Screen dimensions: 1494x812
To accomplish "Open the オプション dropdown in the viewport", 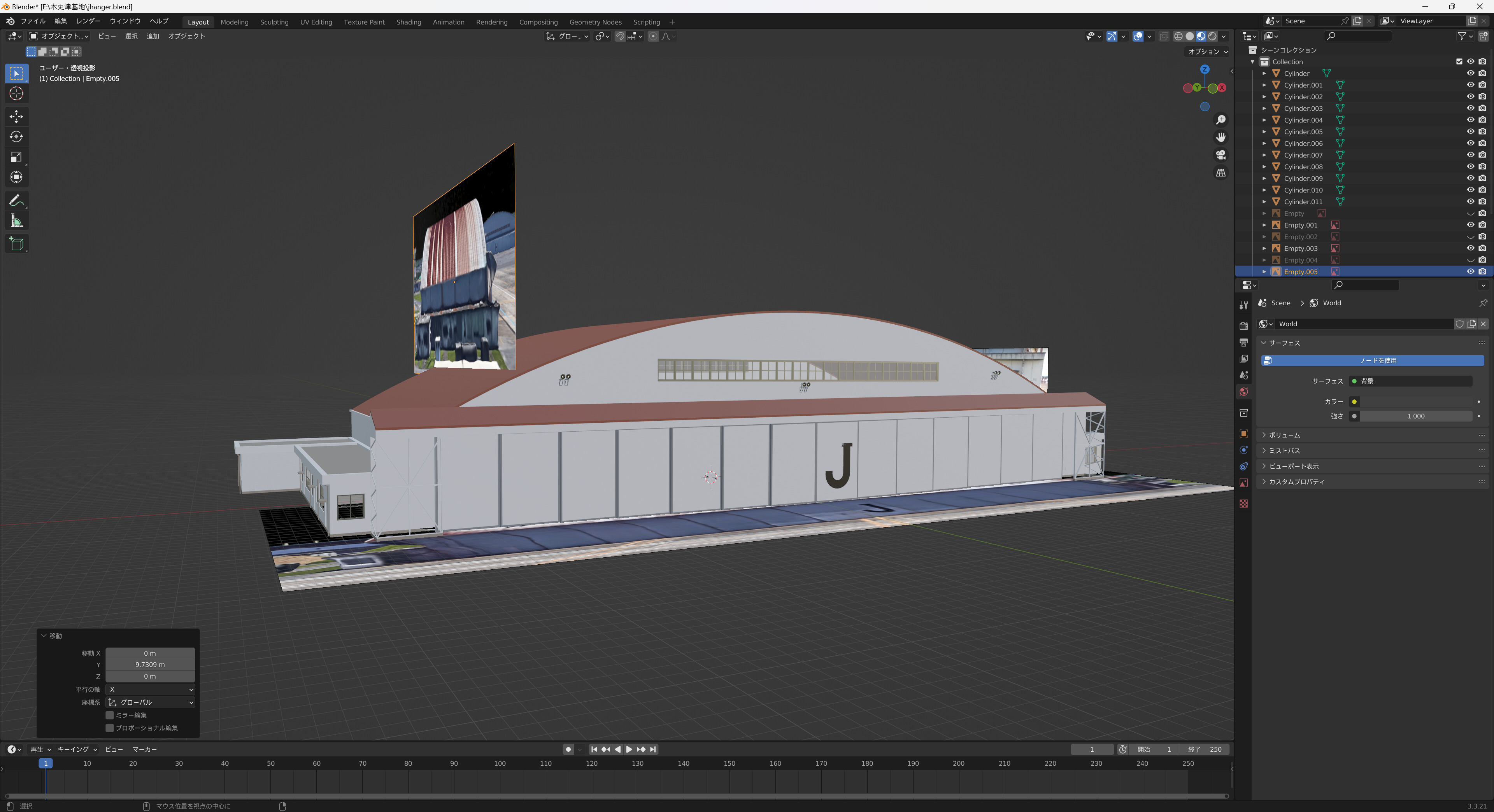I will pyautogui.click(x=1207, y=52).
